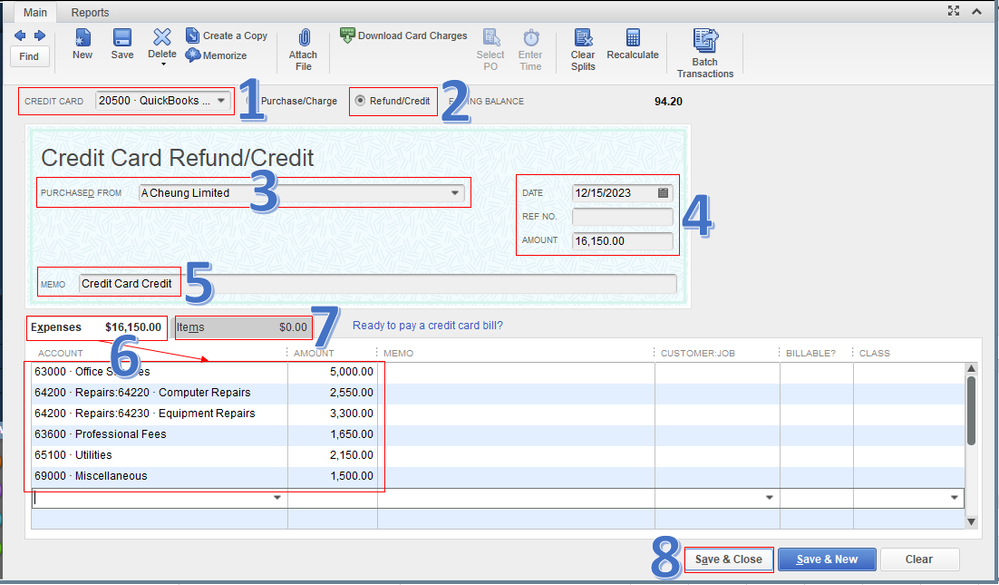Image resolution: width=999 pixels, height=585 pixels.
Task: Open Attach File
Action: click(x=303, y=50)
